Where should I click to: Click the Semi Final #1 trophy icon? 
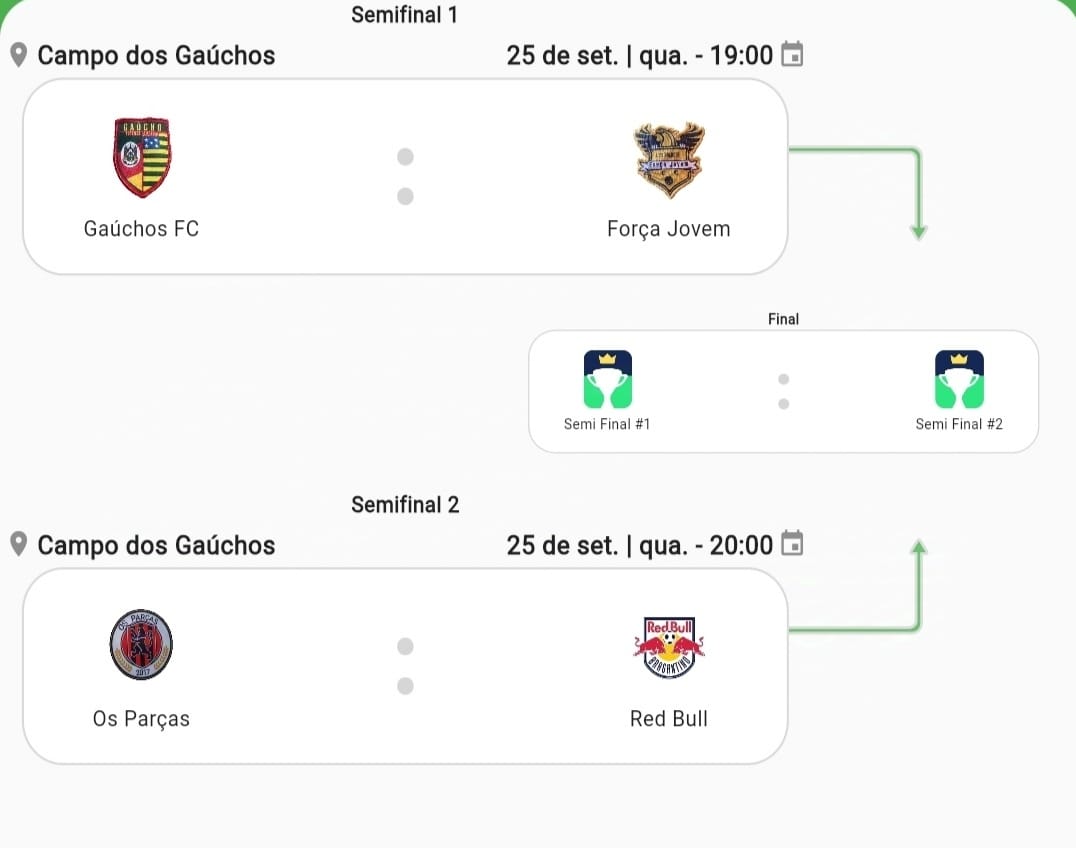click(606, 378)
